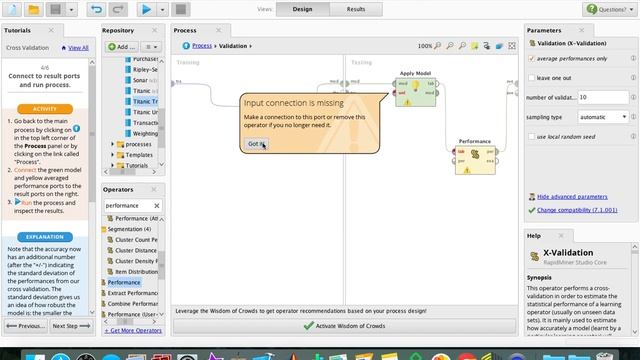Toggle use local random seed checkbox
Screen dimensions: 640x360
[531, 137]
